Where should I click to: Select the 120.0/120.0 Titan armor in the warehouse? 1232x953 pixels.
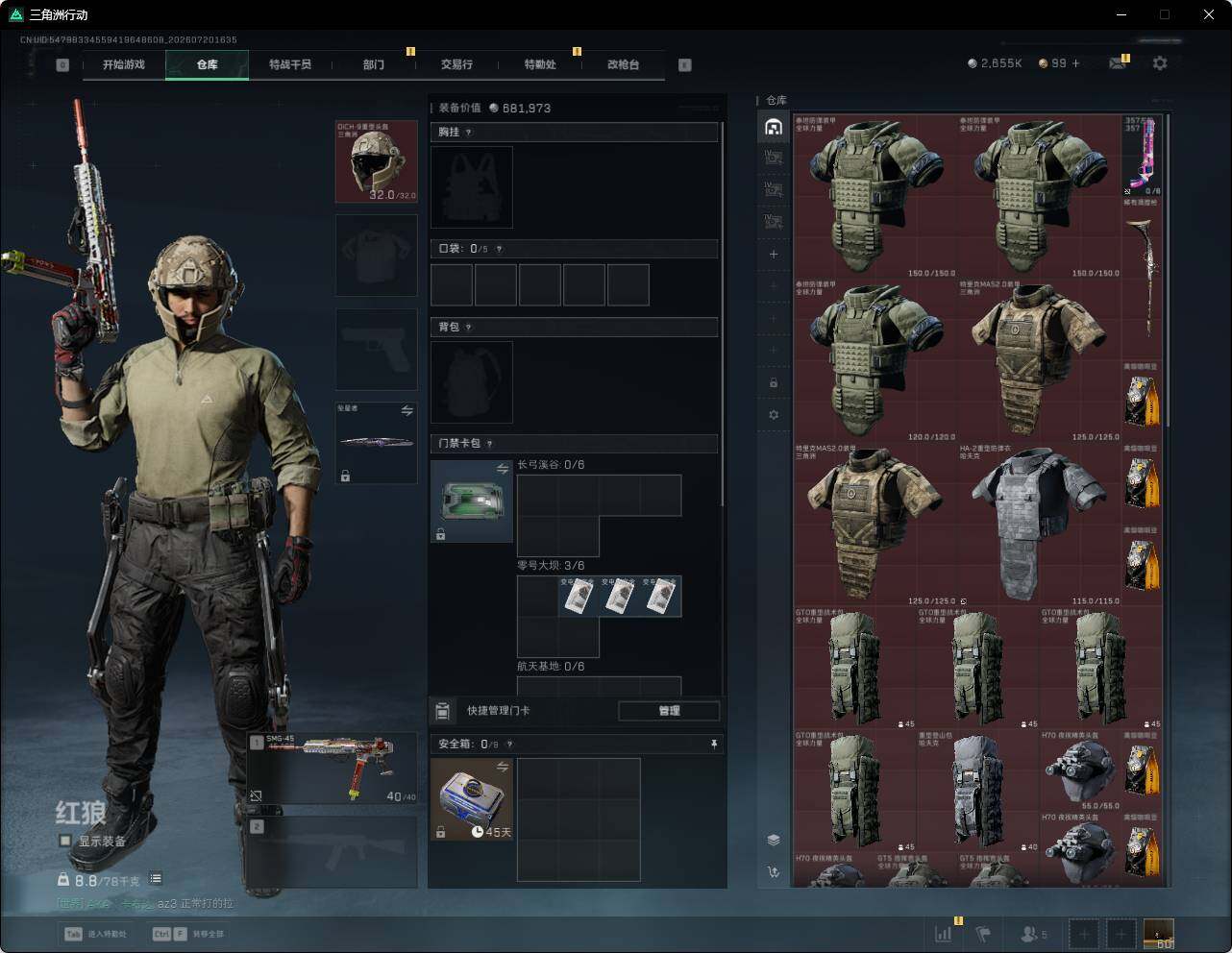(x=875, y=361)
